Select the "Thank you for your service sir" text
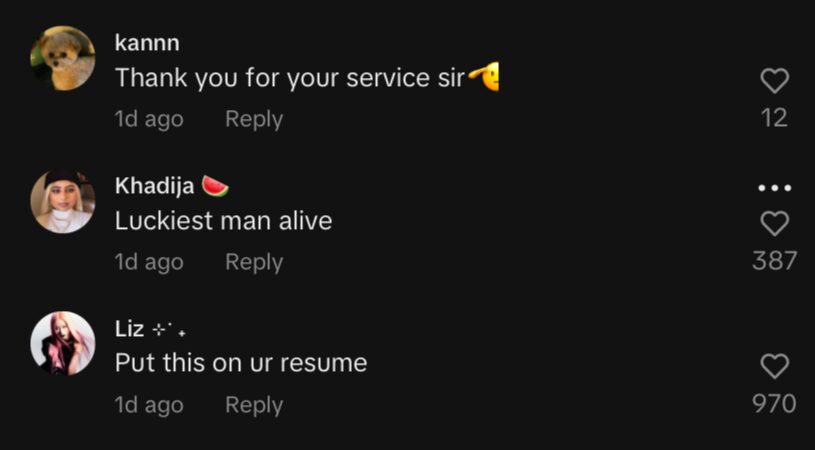 (290, 78)
